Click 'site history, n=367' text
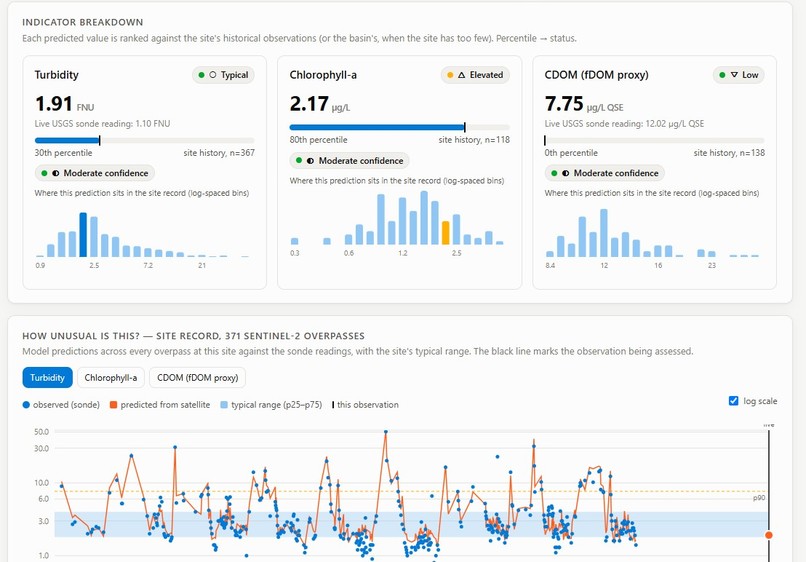 click(219, 153)
